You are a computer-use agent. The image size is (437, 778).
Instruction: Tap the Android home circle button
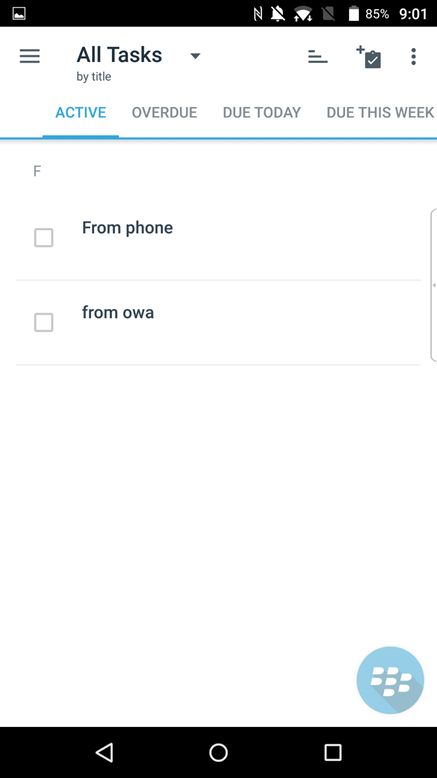pos(218,752)
